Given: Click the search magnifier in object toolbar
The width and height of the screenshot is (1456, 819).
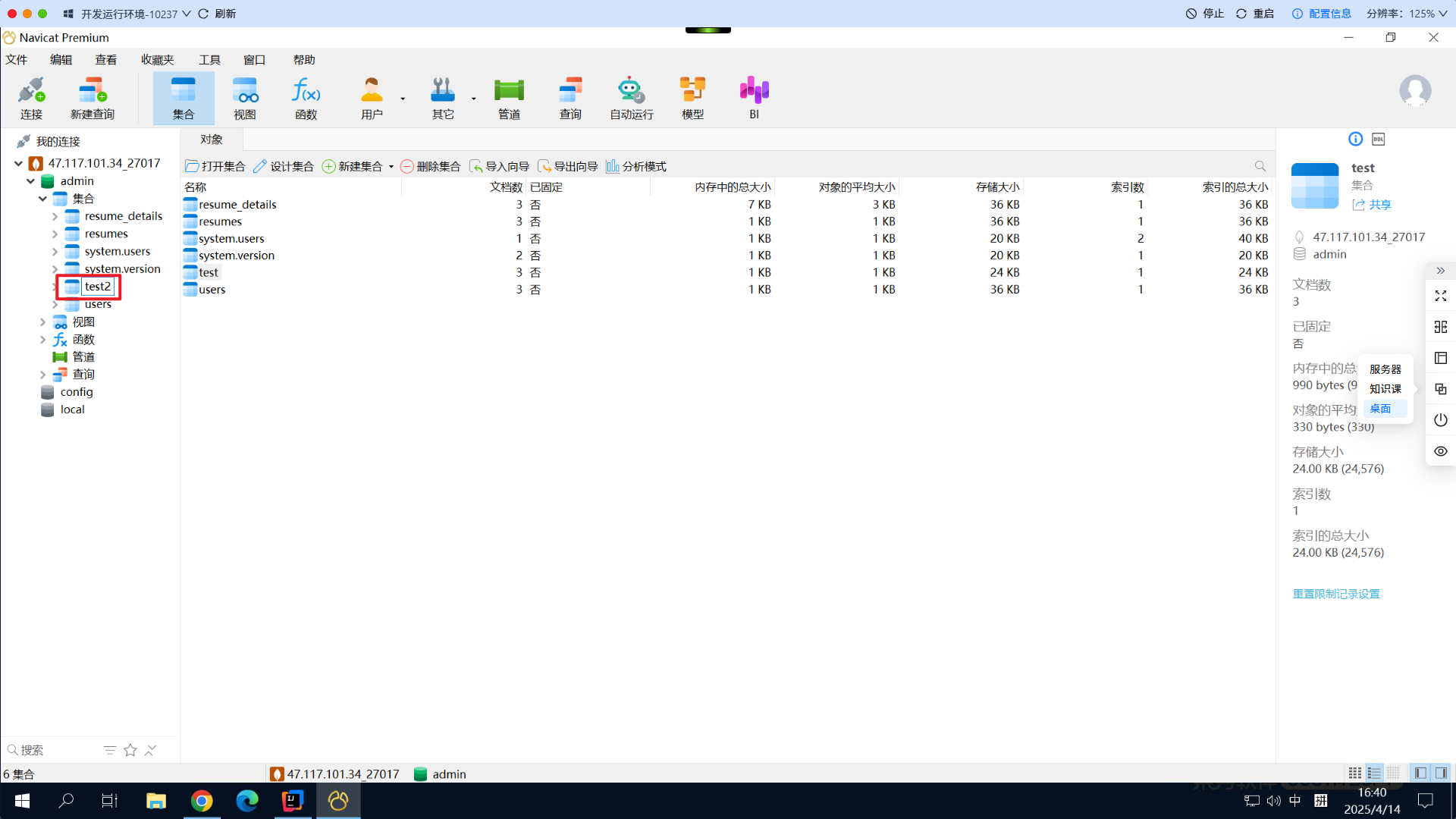Looking at the screenshot, I should click(x=1260, y=166).
